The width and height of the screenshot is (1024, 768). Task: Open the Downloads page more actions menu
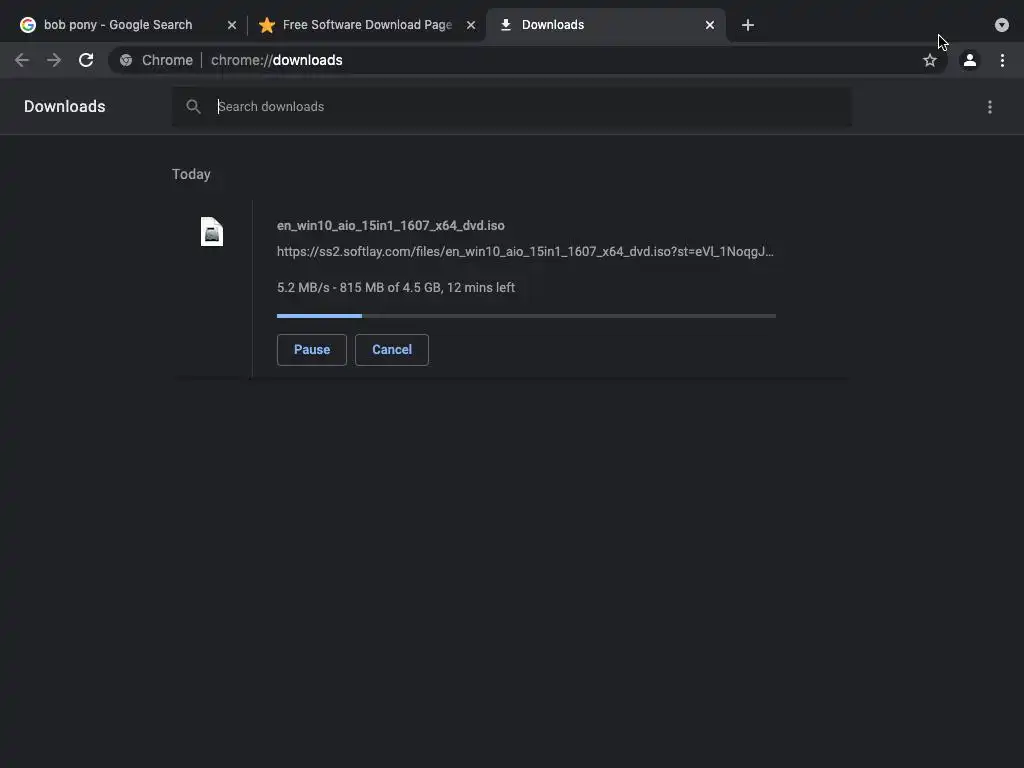coord(990,107)
